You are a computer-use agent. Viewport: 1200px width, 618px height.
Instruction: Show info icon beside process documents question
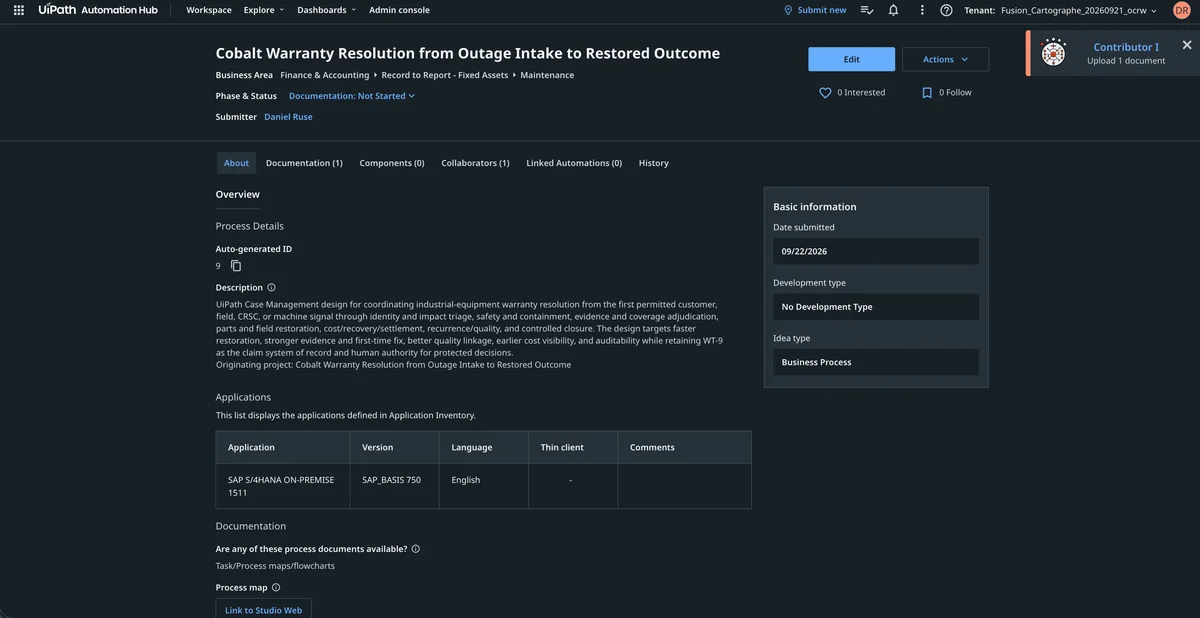[415, 549]
